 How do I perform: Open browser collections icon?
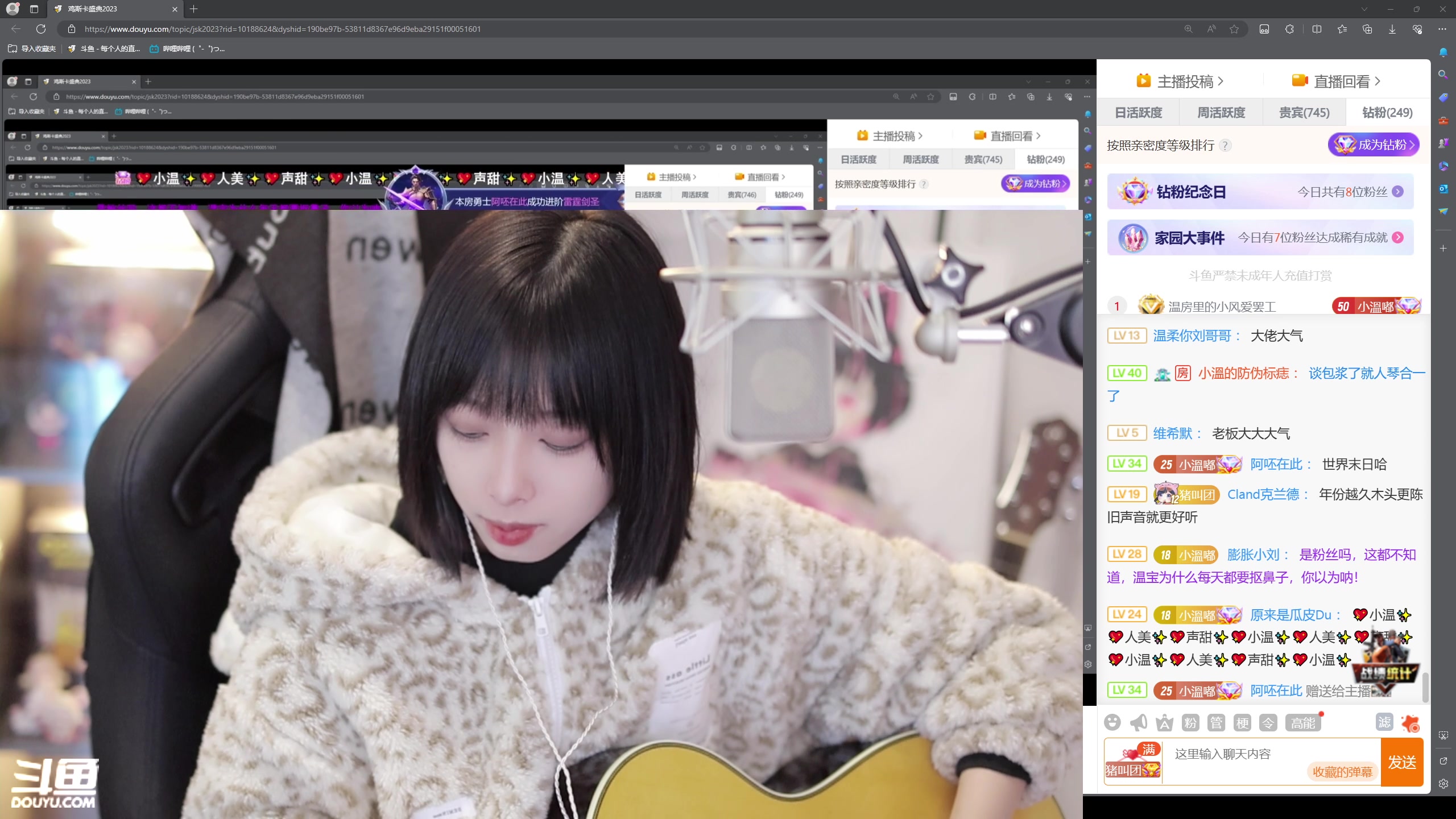(1367, 29)
